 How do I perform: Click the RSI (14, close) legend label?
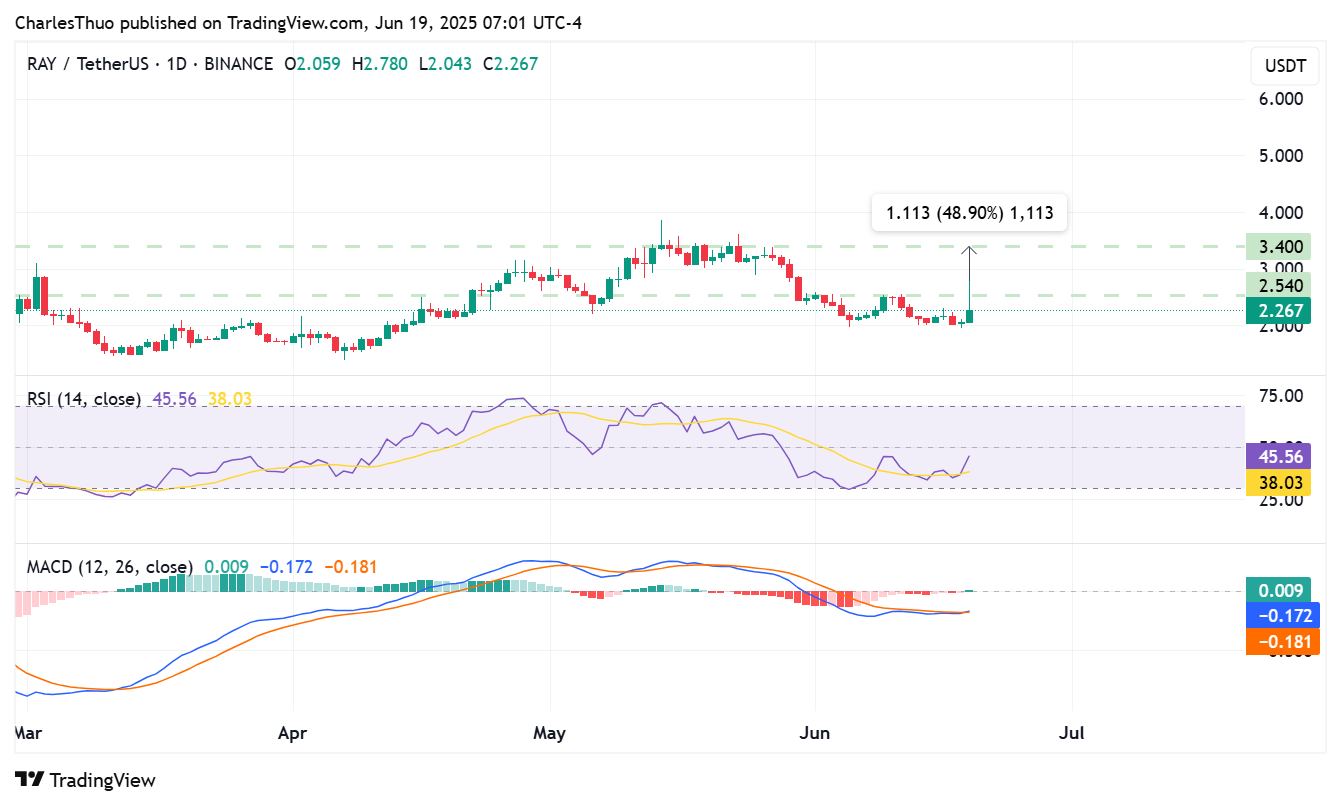(84, 399)
